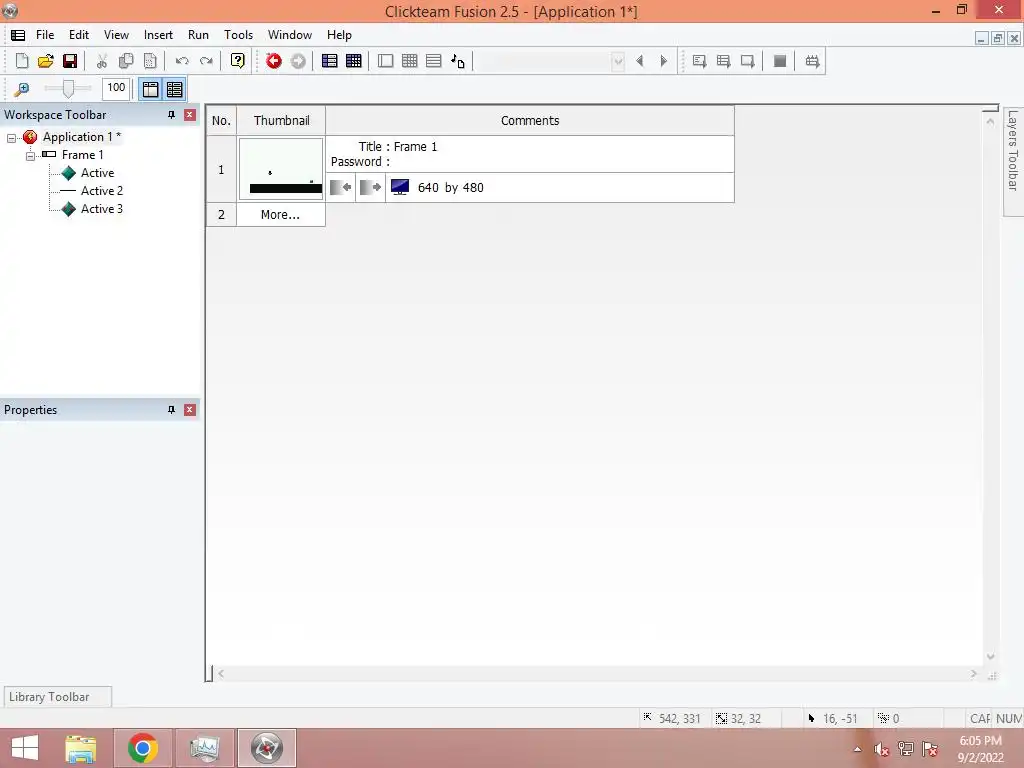This screenshot has height=768, width=1024.
Task: Open the Help menu
Action: click(x=339, y=35)
